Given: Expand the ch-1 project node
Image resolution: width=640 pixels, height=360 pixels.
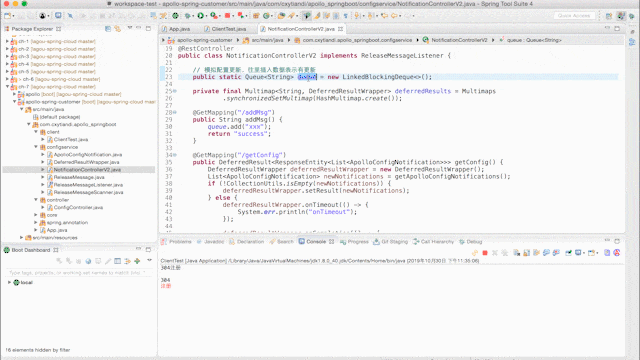Looking at the screenshot, I should tap(7, 41).
